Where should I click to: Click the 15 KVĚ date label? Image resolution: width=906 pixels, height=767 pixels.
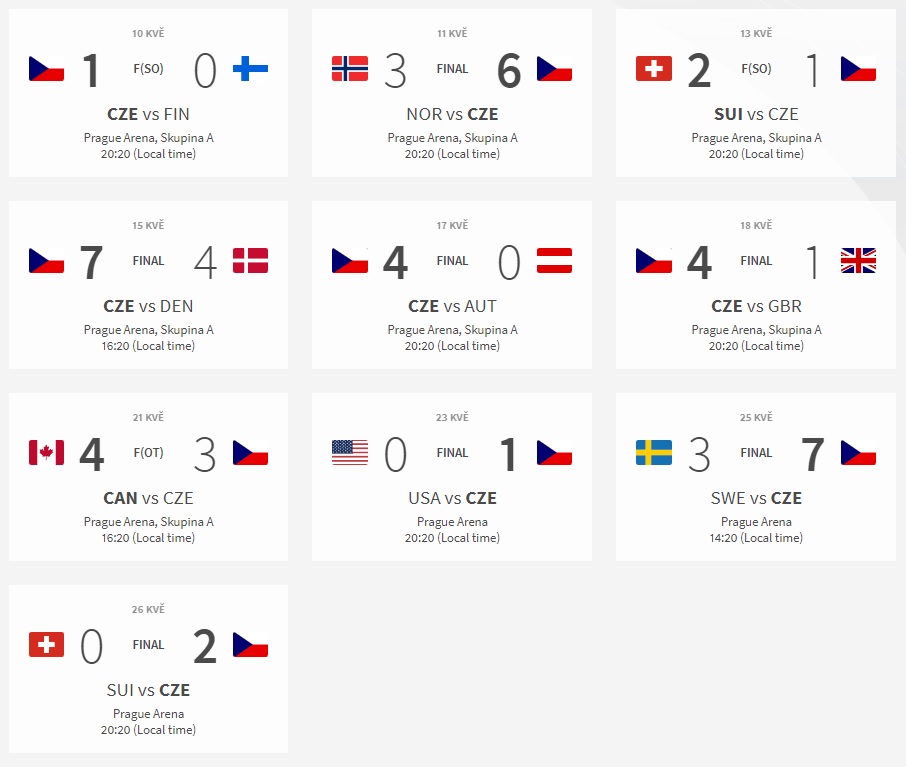point(148,225)
